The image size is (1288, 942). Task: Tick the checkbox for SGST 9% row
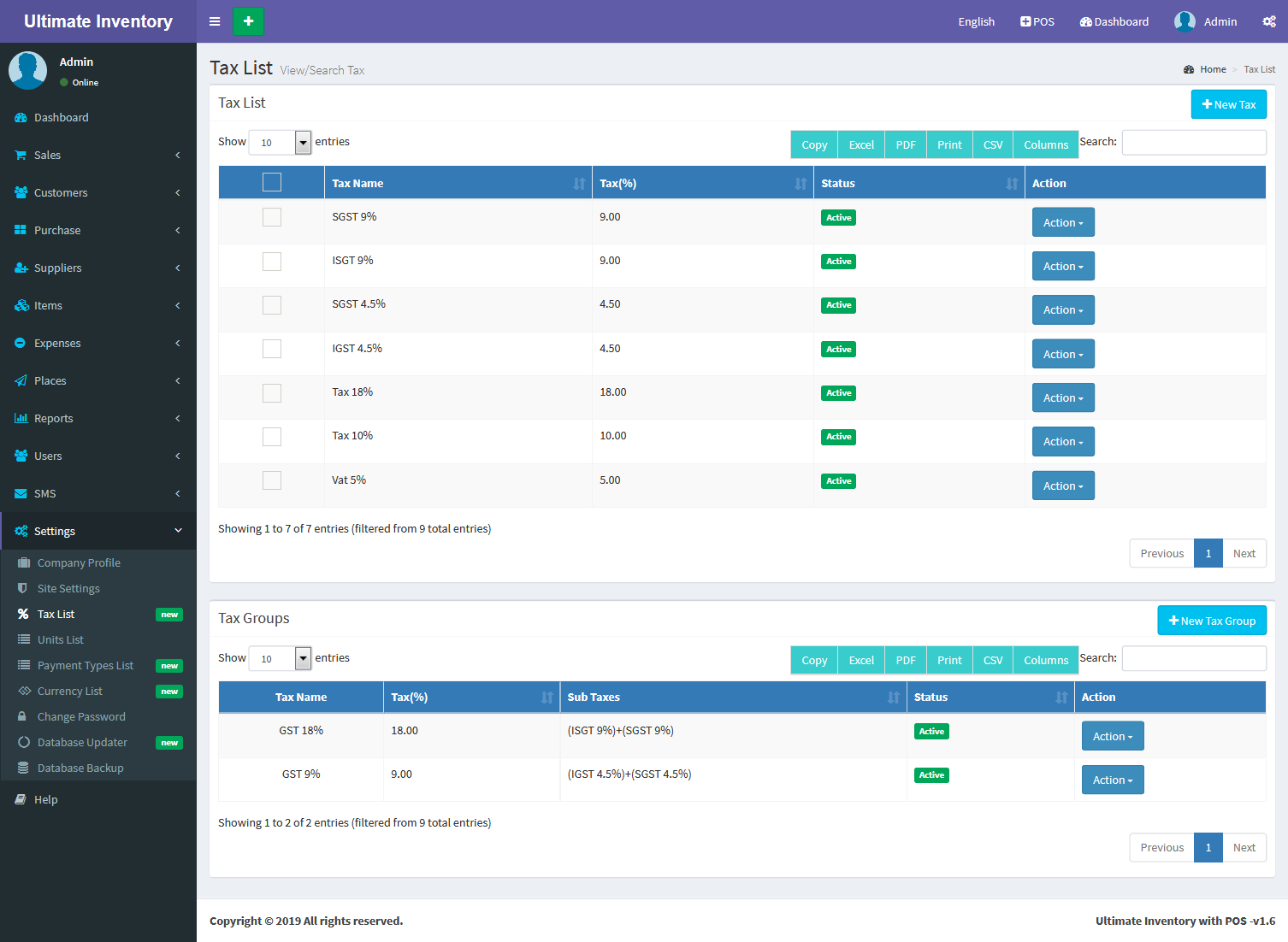tap(272, 217)
